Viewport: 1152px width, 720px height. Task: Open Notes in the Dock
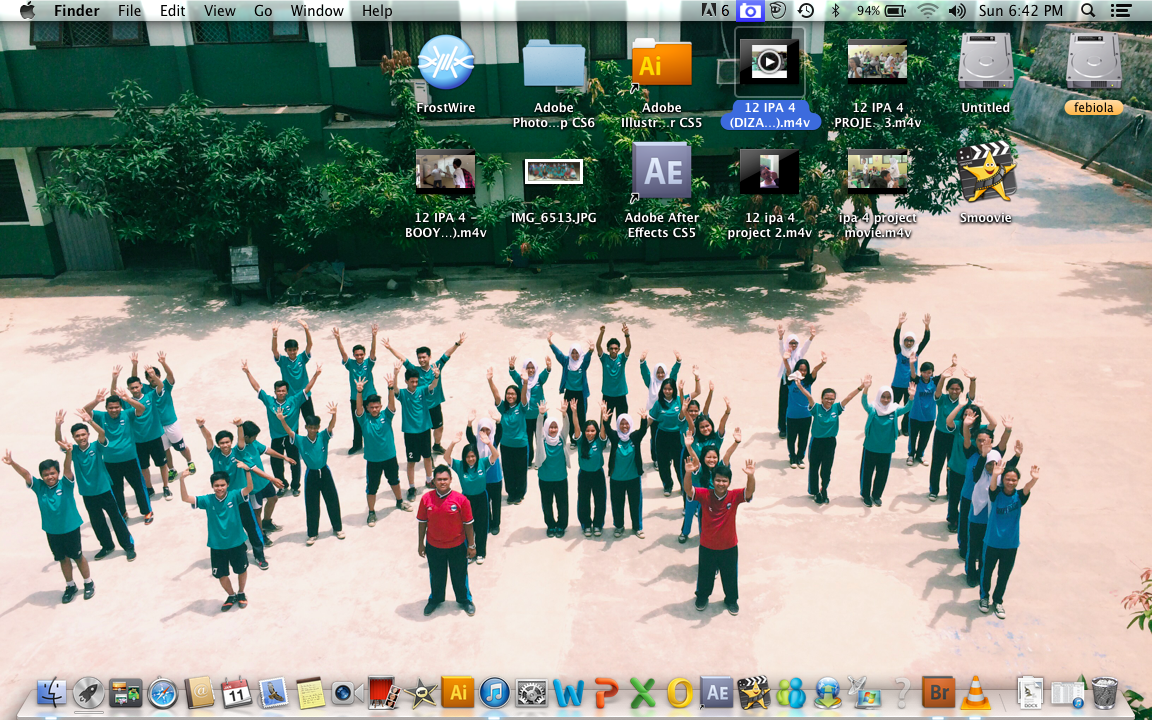310,693
